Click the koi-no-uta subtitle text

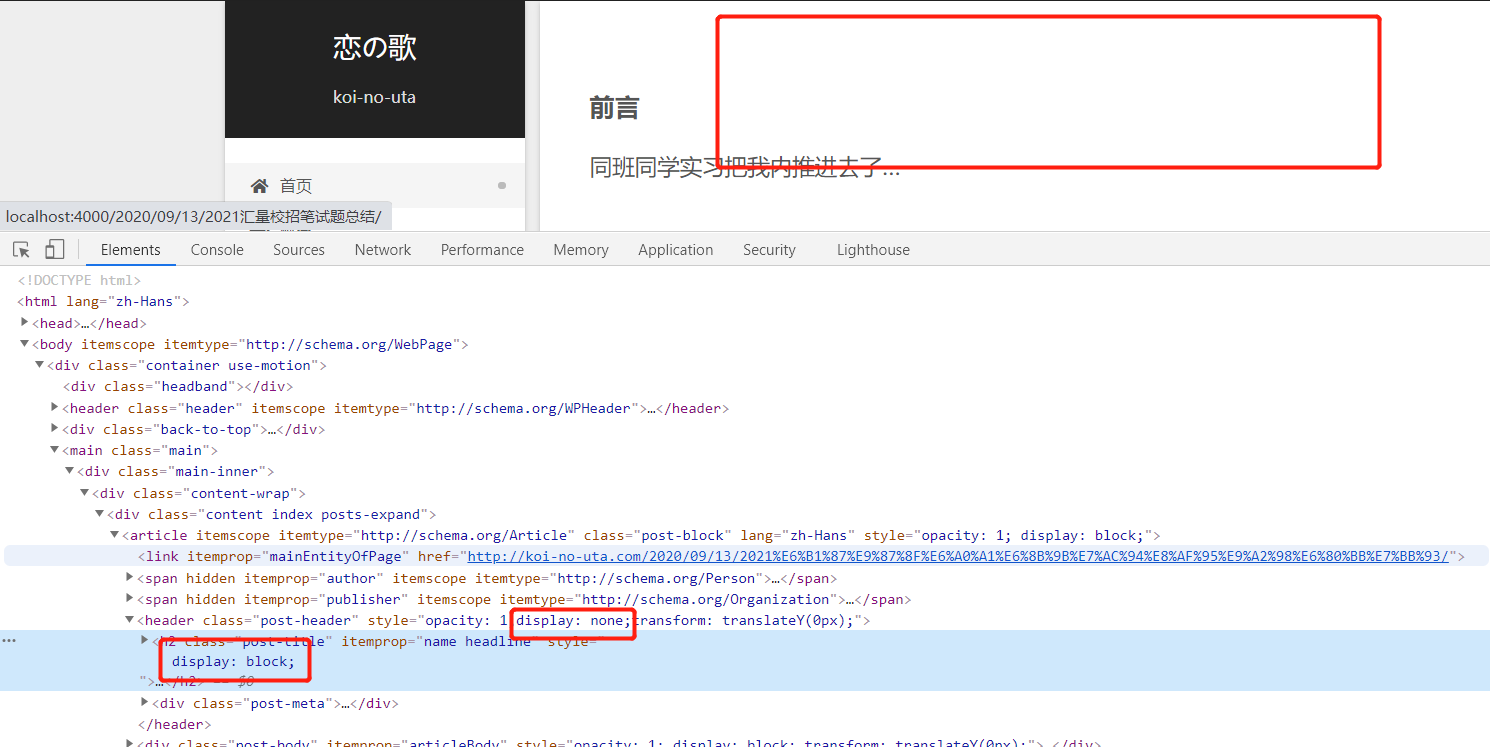pos(375,97)
